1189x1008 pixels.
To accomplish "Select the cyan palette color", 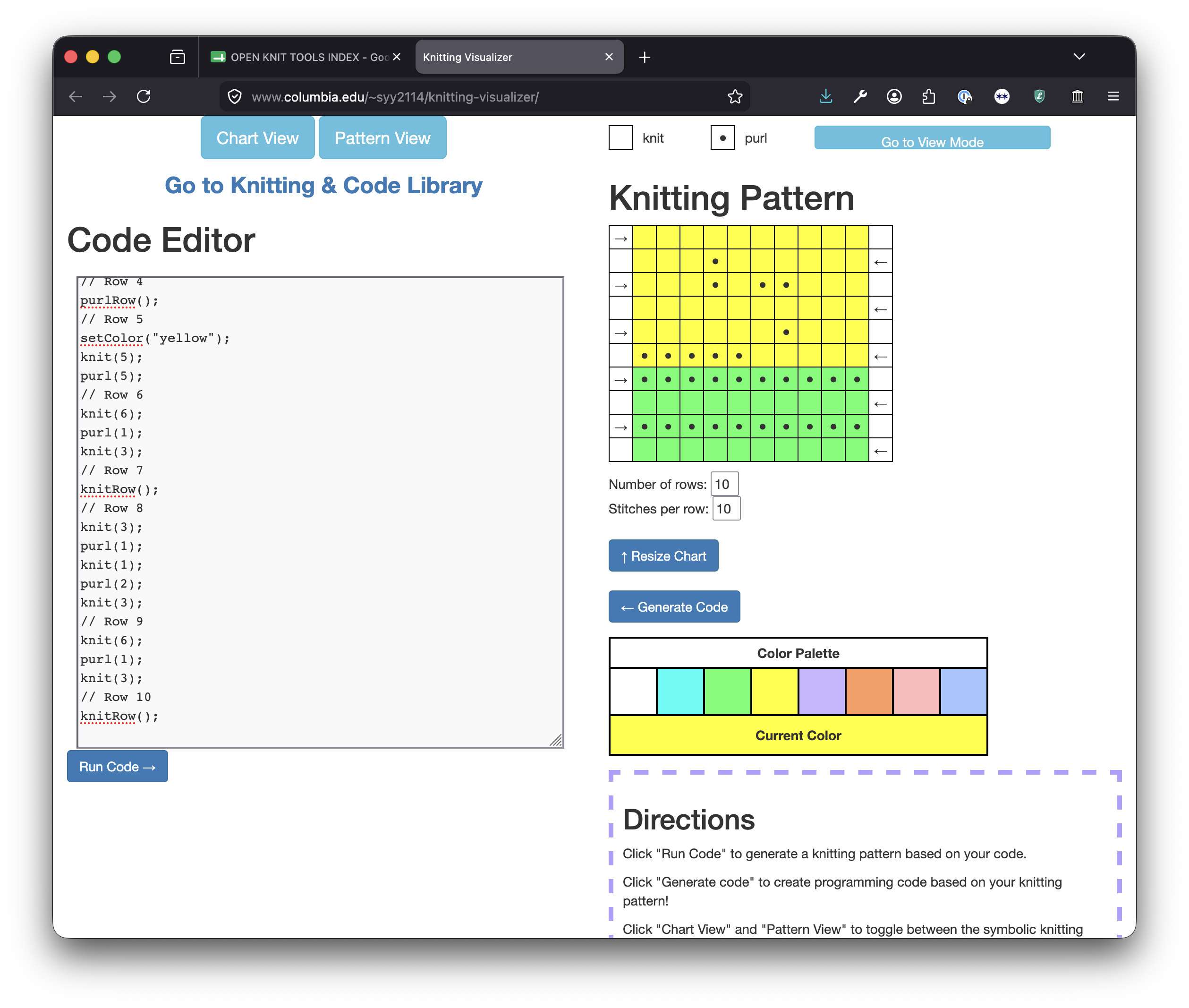I will (680, 692).
